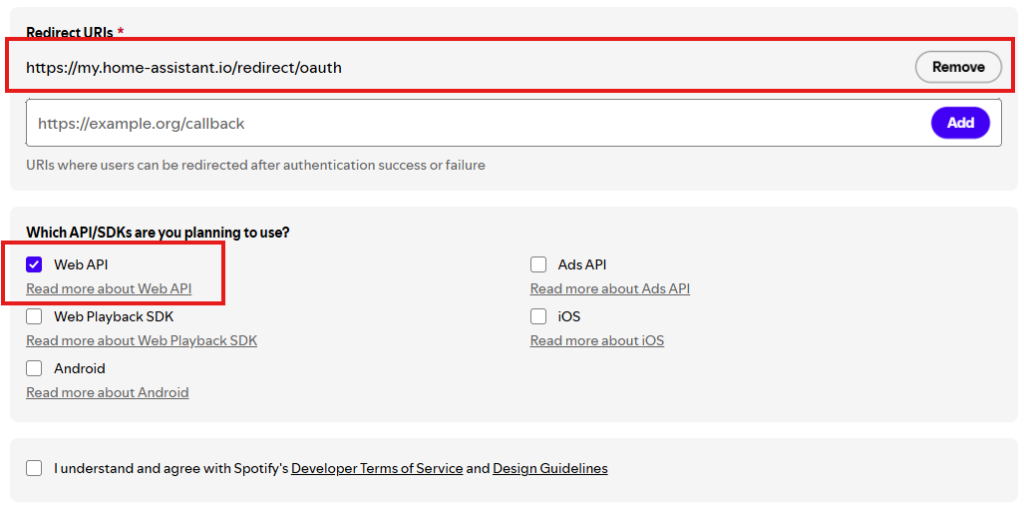Visit the Read more about Ads API link

coord(610,289)
